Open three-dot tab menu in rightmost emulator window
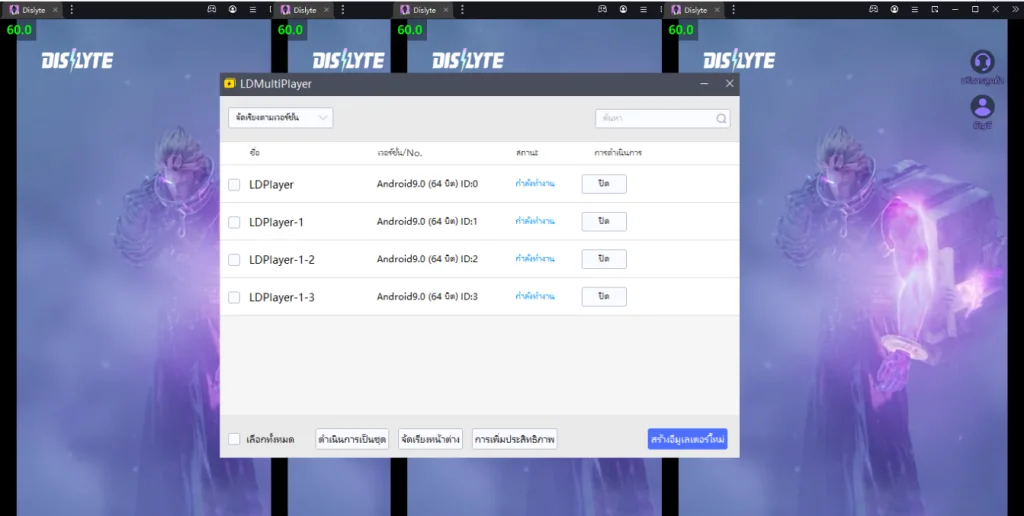The image size is (1024, 516). [733, 10]
